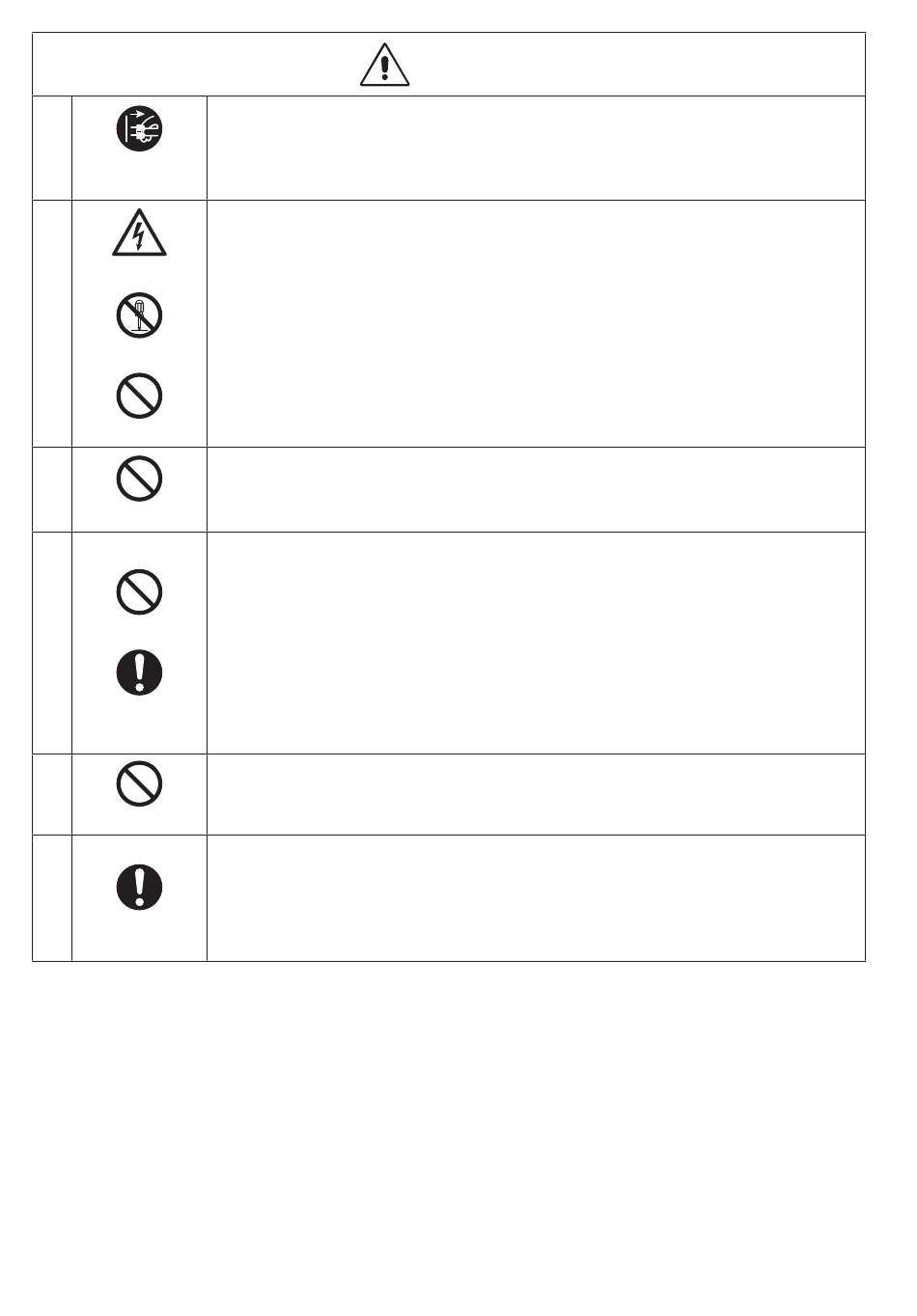917x1316 pixels.
Task: Select the electric shock hazard triangle
Action: tap(140, 233)
